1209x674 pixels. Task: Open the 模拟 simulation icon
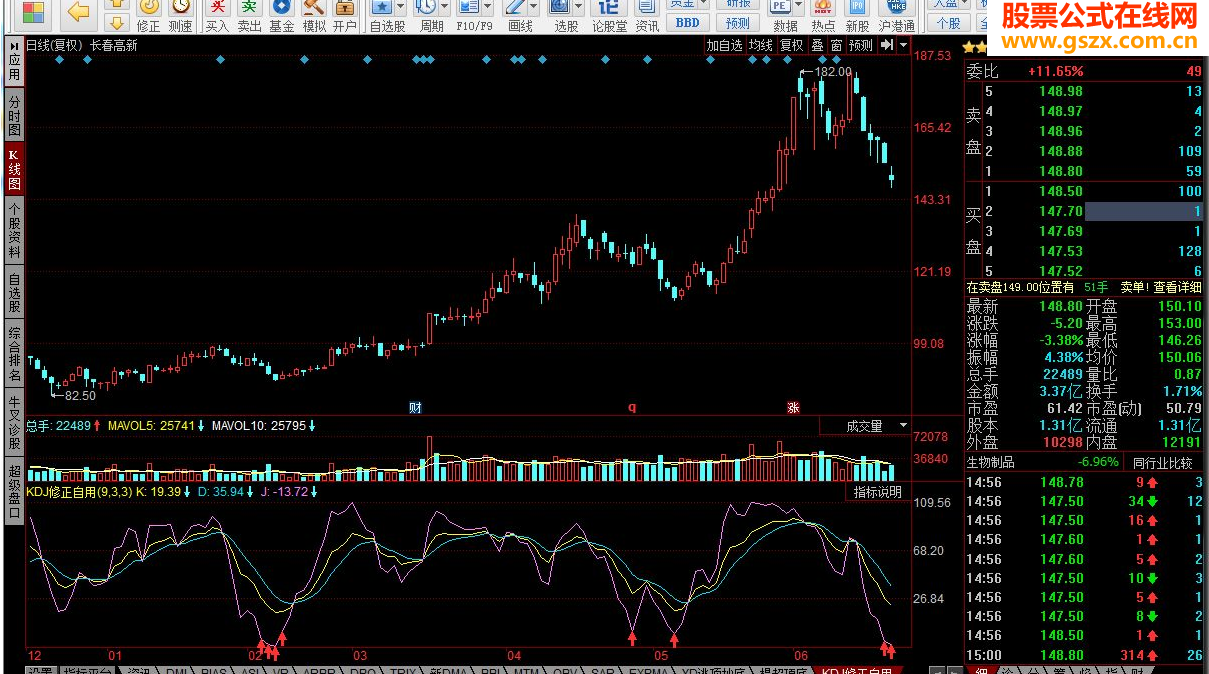tap(313, 16)
